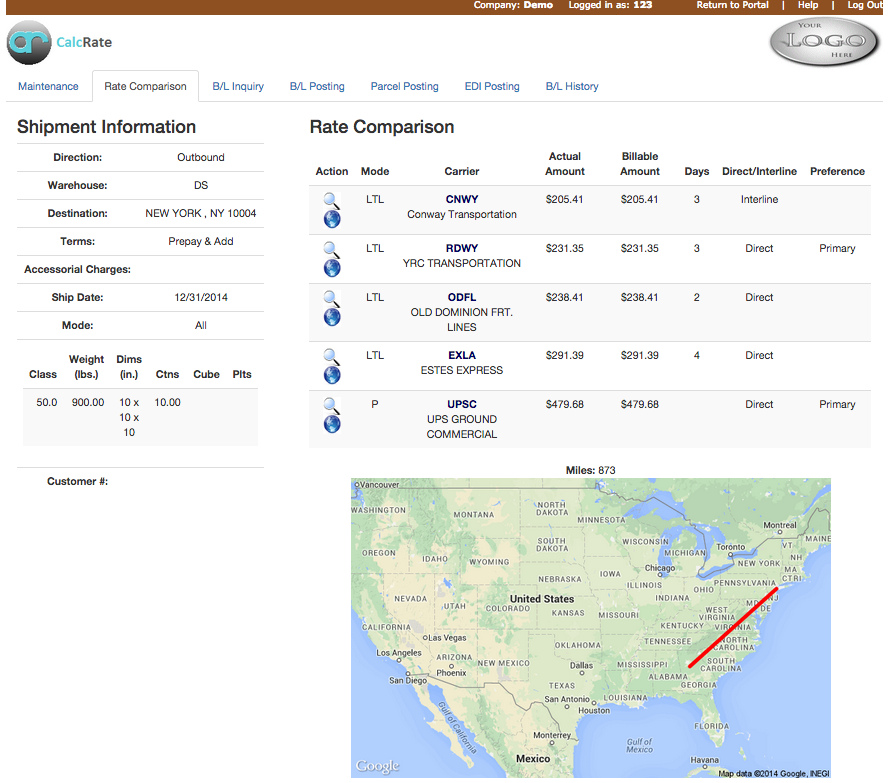Click the RDWY carrier code

[x=462, y=248]
